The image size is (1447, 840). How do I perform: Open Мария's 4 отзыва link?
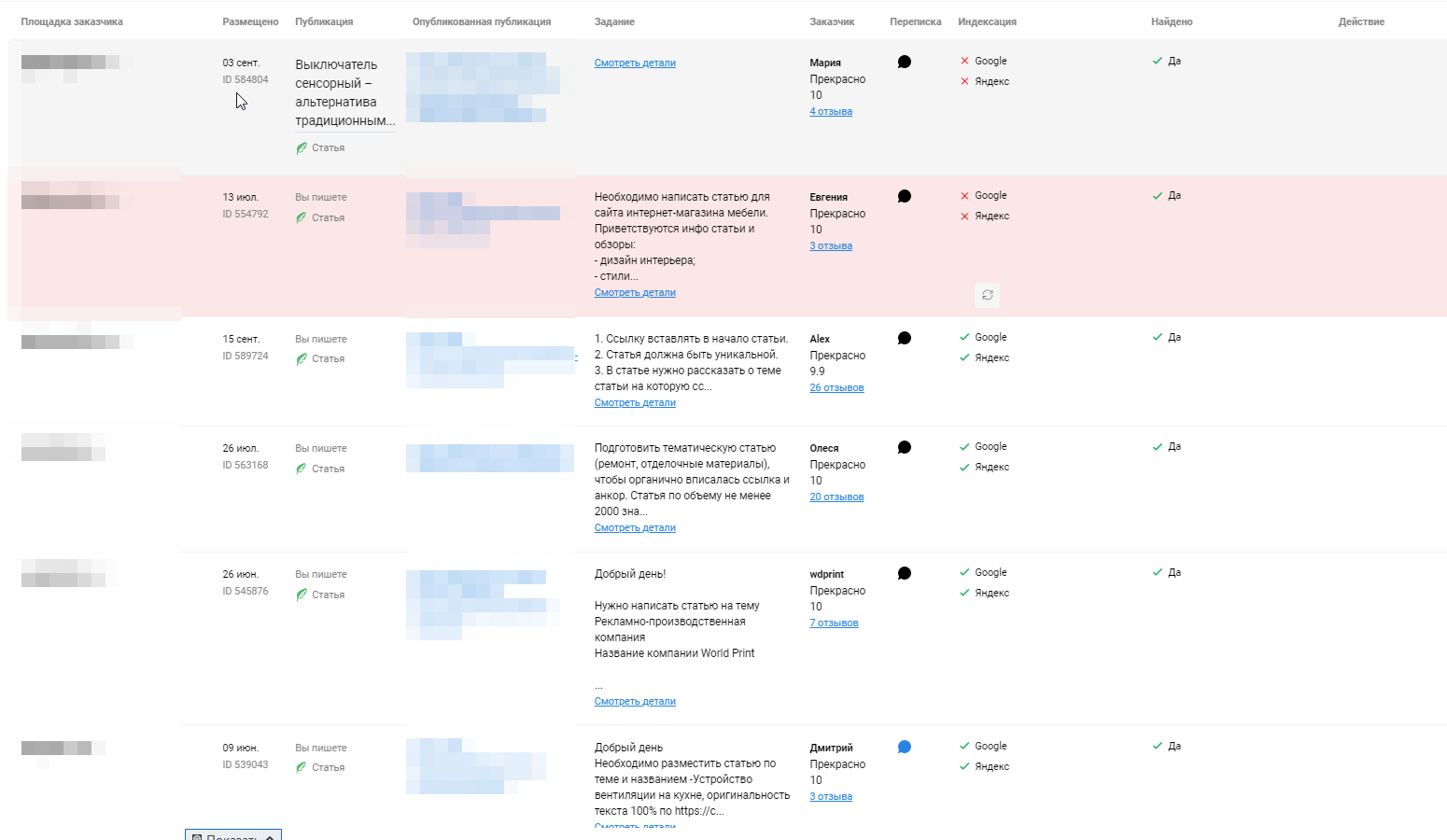[x=831, y=112]
